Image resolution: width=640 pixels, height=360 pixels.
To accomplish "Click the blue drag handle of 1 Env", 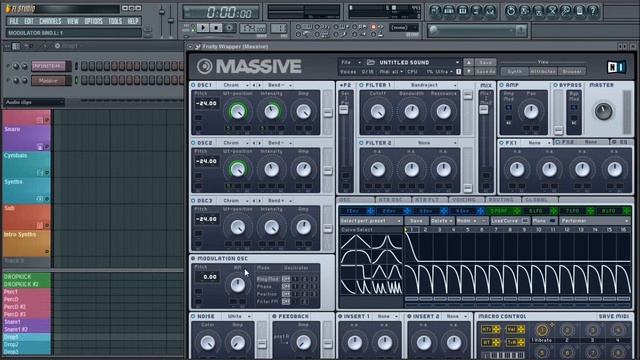I will (370, 211).
